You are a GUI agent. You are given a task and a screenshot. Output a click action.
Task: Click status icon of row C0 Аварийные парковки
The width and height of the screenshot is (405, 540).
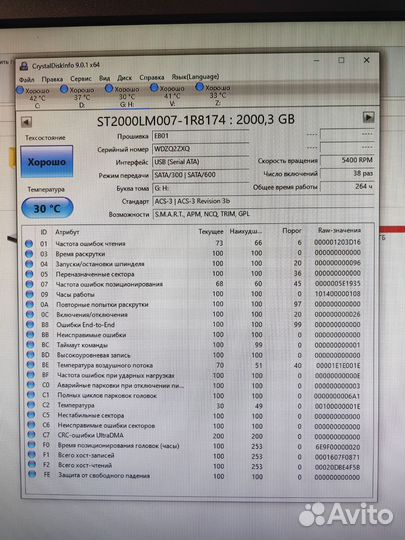pyautogui.click(x=31, y=385)
